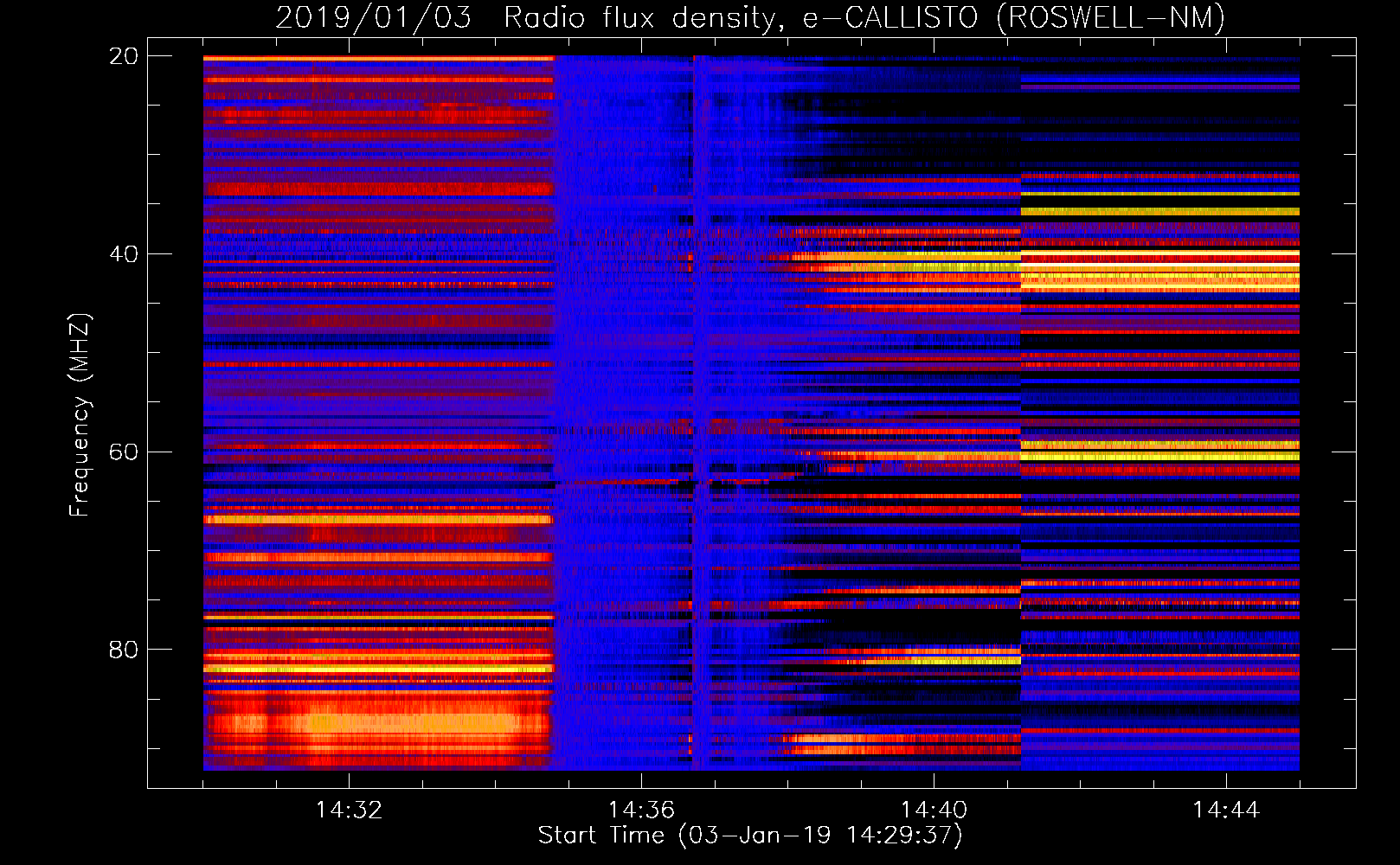Click the x-axis time label "14:32"
This screenshot has height=865, width=1400.
(349, 811)
